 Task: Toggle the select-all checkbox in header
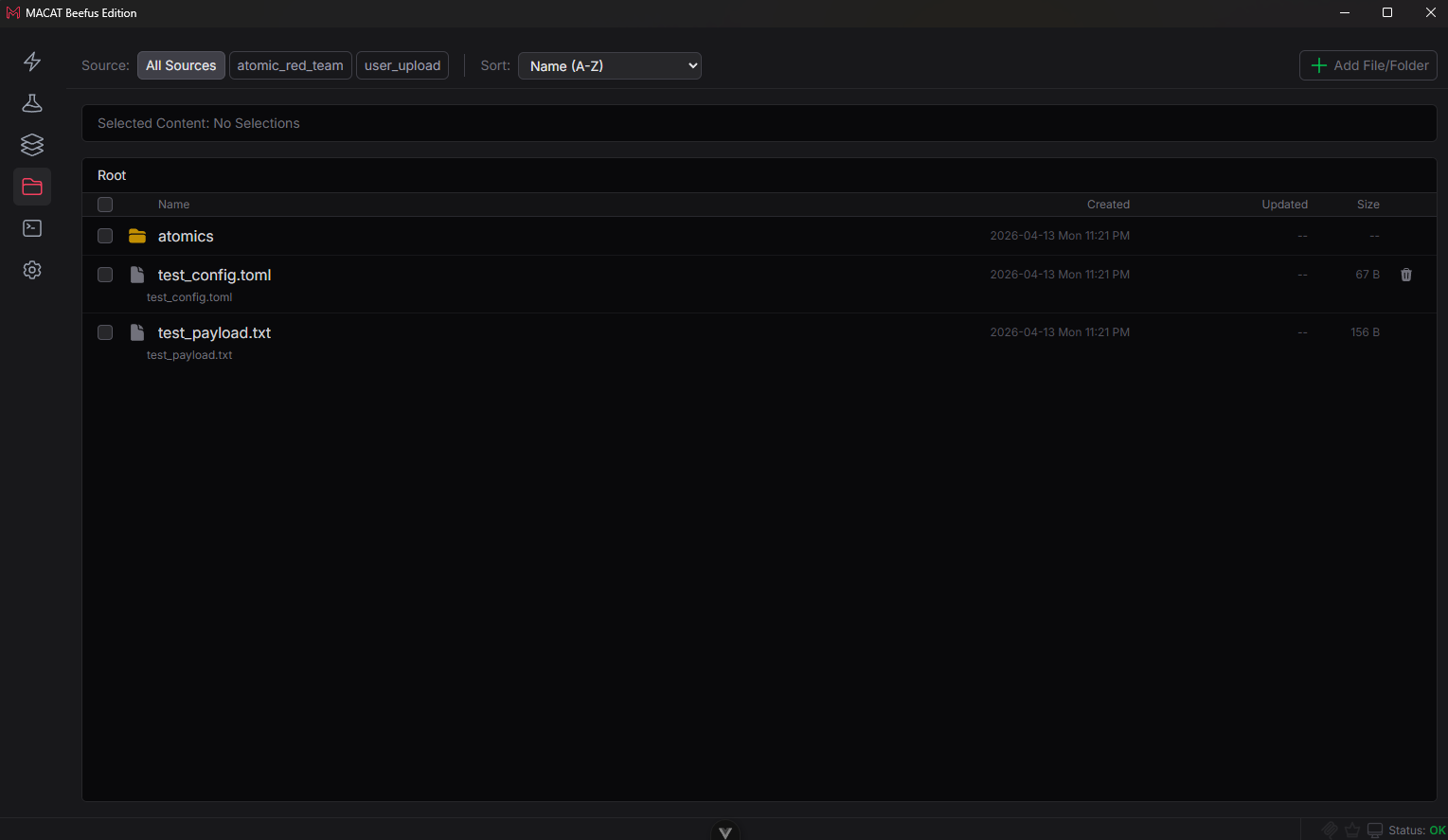105,205
